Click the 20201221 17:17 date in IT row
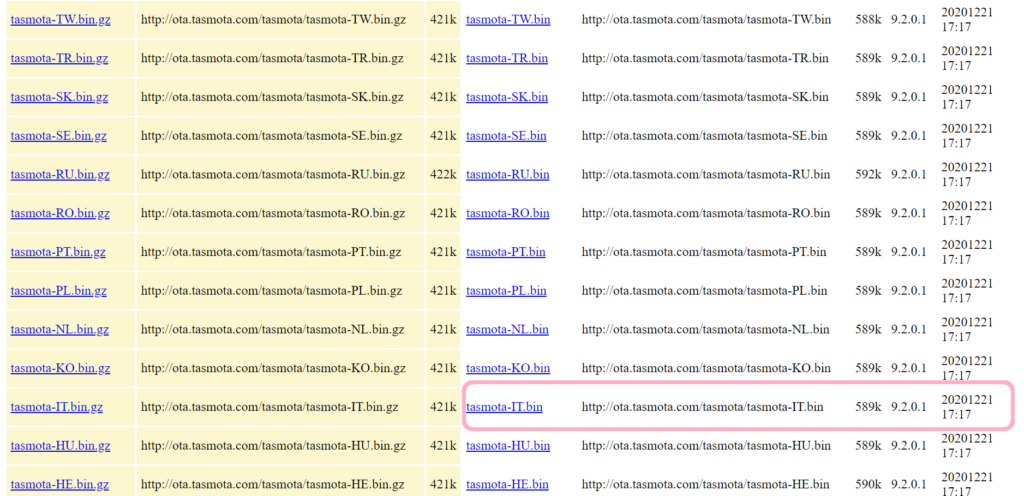Image resolution: width=1024 pixels, height=496 pixels. click(967, 407)
